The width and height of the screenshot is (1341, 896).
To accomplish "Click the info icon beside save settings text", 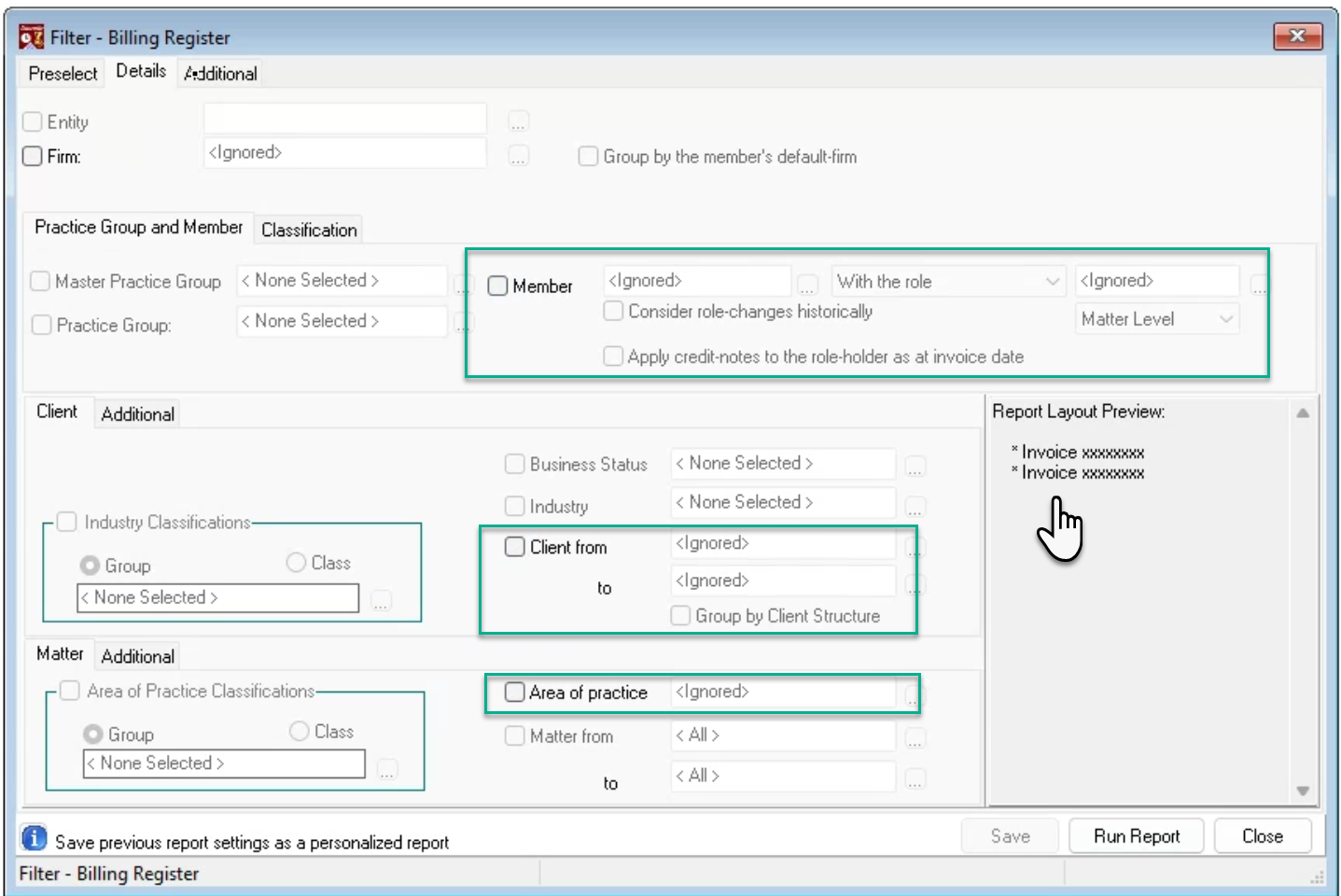I will [34, 838].
